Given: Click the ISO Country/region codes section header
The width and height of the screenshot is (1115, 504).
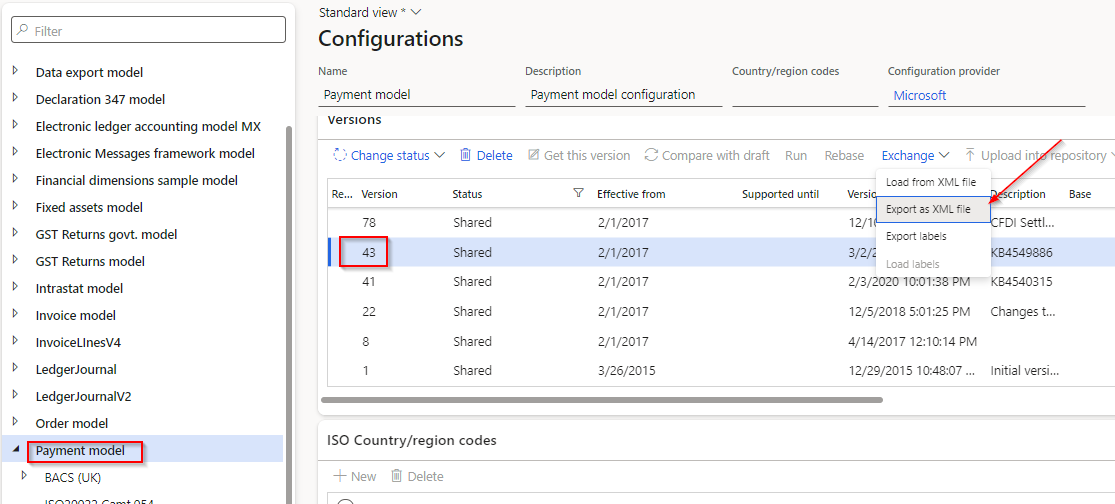Looking at the screenshot, I should pyautogui.click(x=411, y=440).
